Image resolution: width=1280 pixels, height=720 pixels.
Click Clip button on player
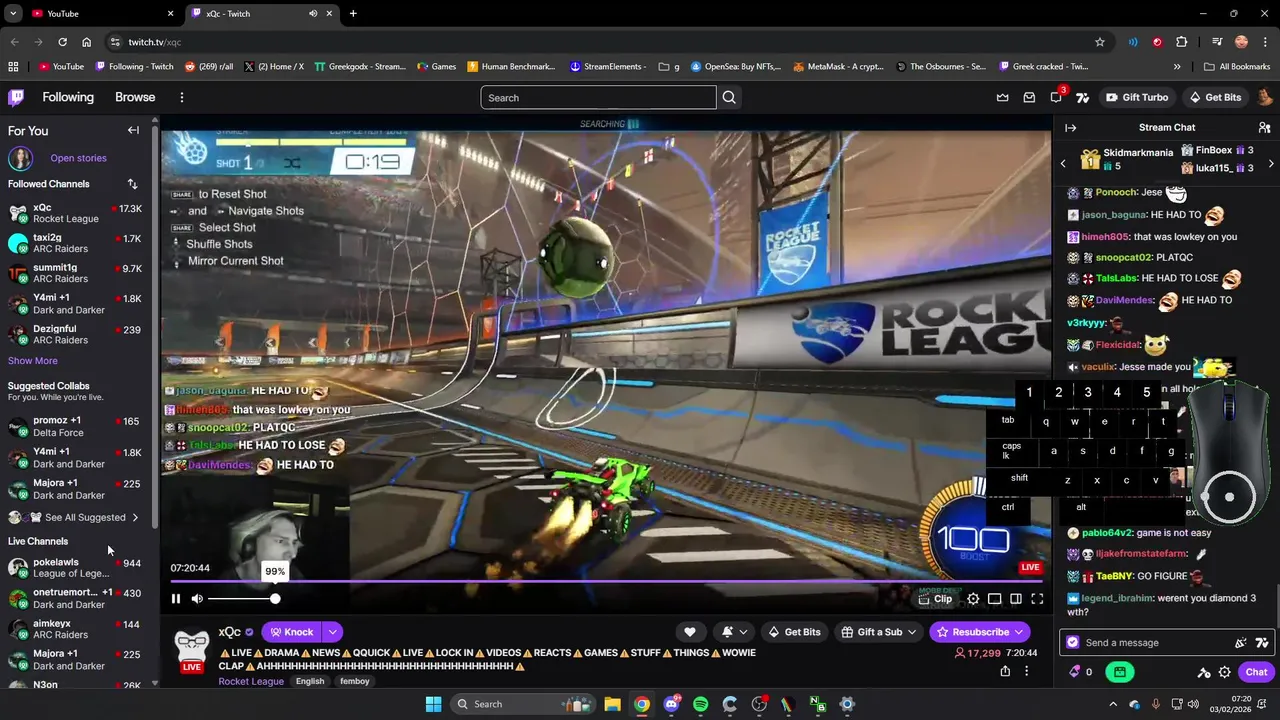click(936, 599)
